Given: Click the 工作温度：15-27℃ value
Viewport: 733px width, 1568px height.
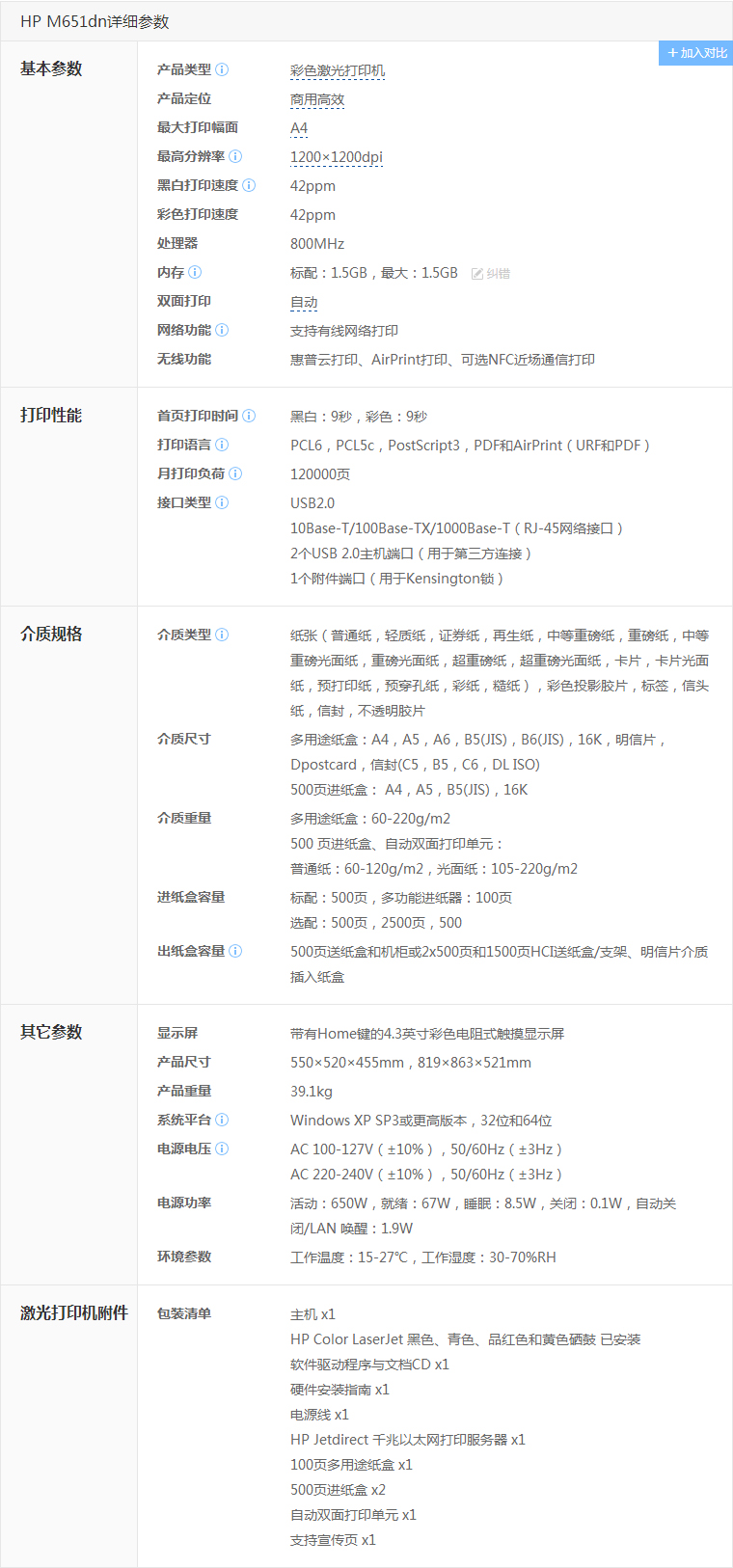Looking at the screenshot, I should coord(423,1257).
